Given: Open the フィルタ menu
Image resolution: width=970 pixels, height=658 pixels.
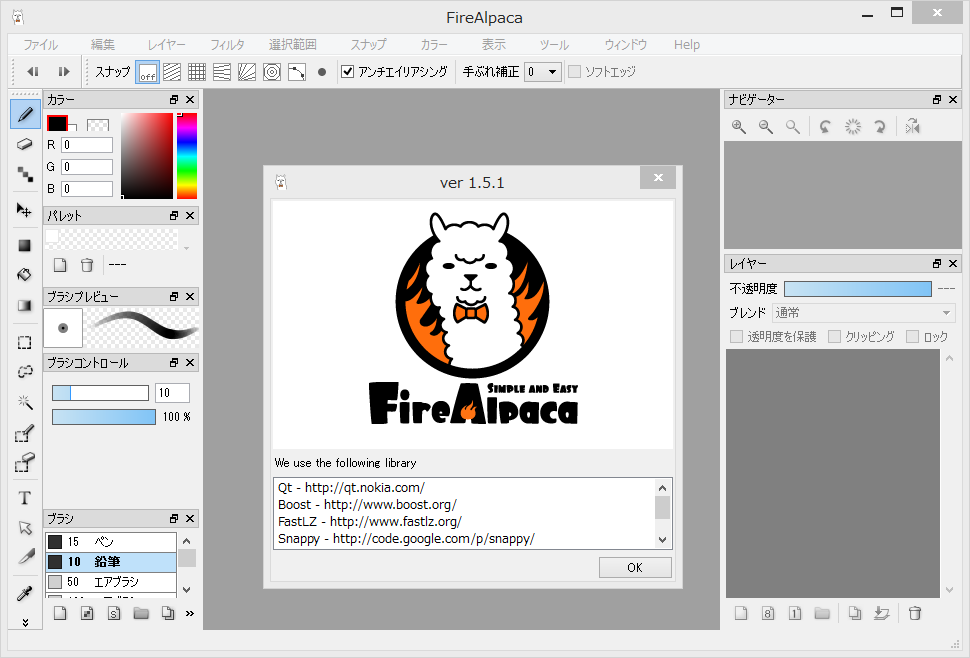Looking at the screenshot, I should click(x=228, y=44).
